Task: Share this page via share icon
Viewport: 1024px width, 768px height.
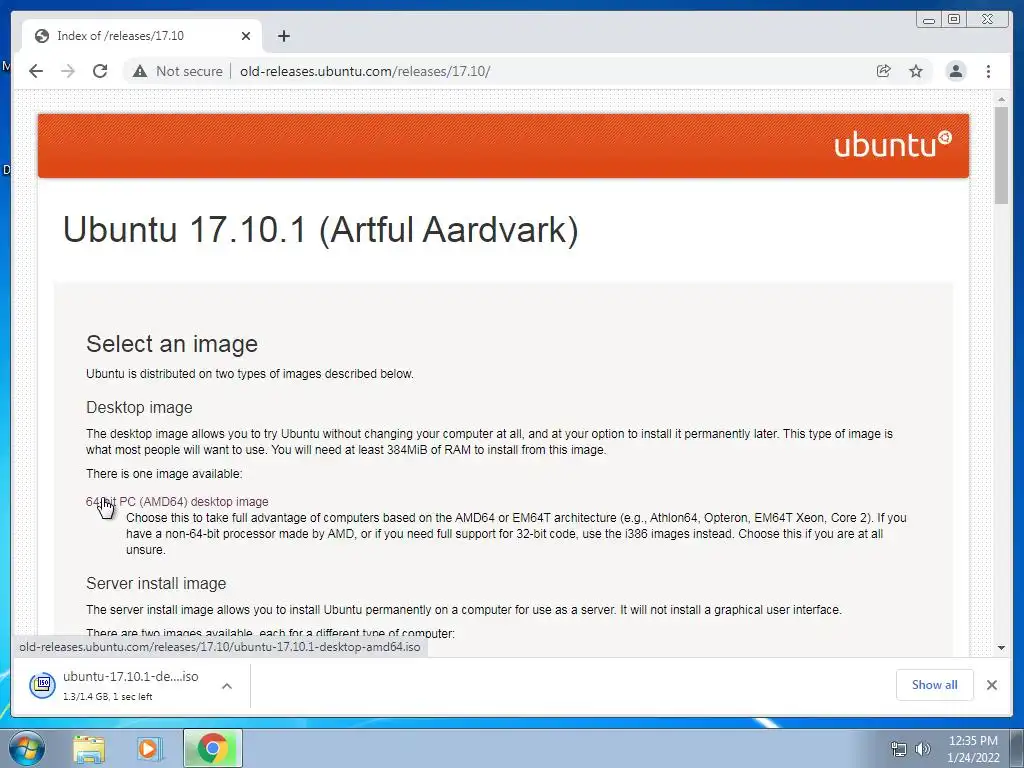Action: pos(884,71)
